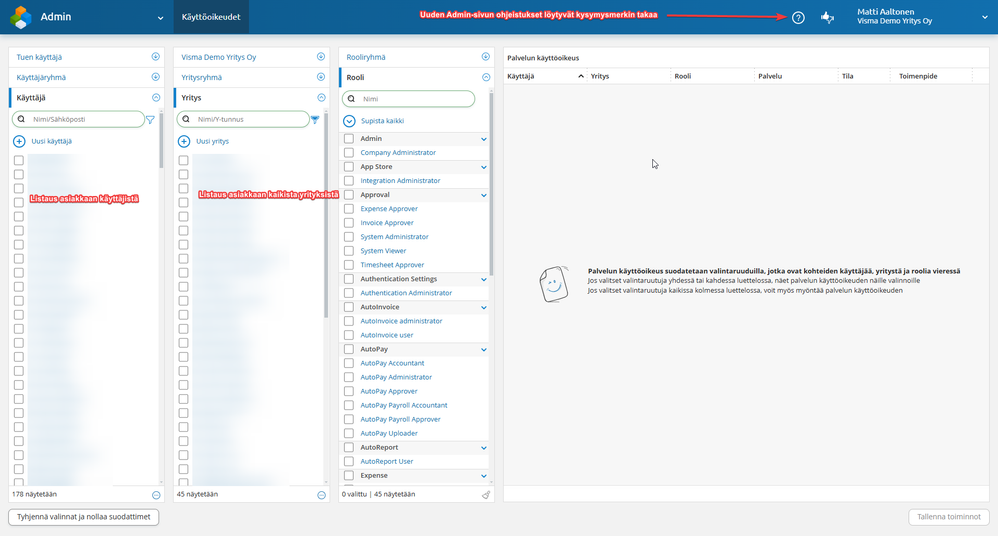Screen dimensions: 998x536
Task: Tick the Company Administrator checkbox
Action: [349, 152]
